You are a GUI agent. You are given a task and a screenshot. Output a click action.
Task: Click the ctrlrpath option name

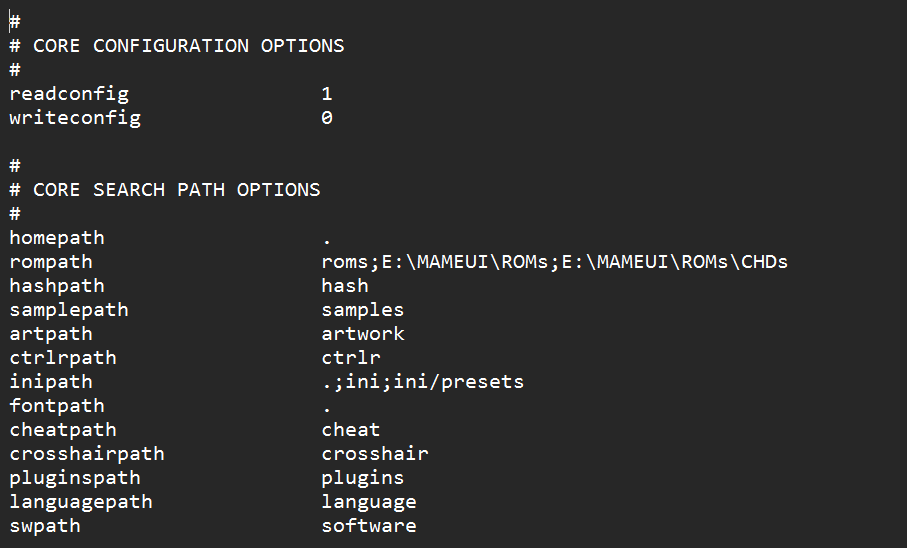pyautogui.click(x=63, y=358)
